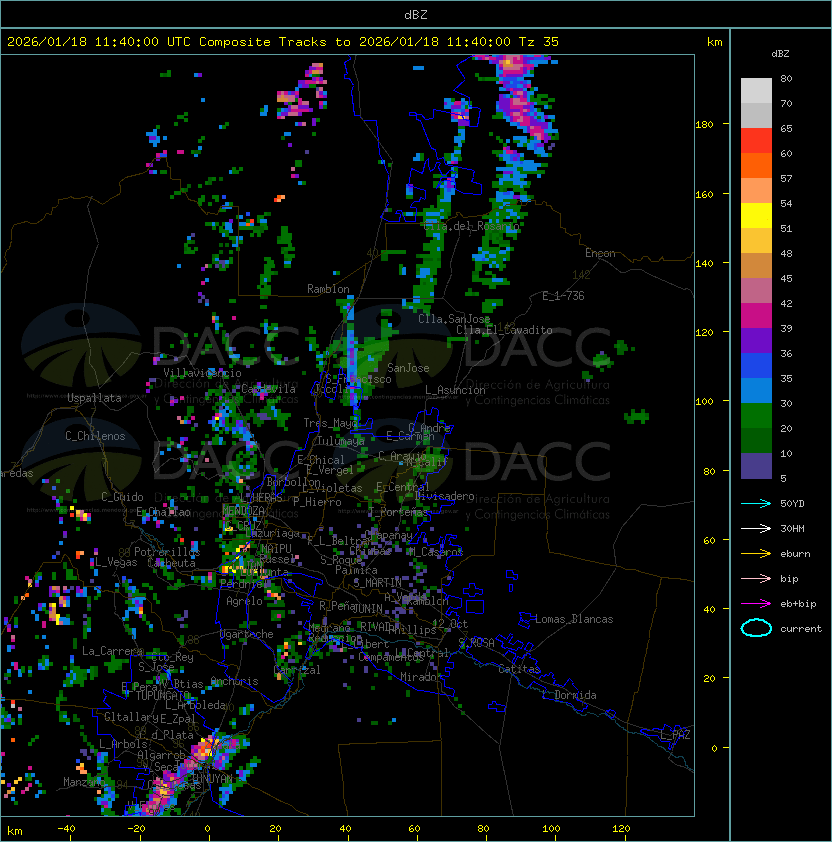Click the white 30HM arrow in legend

coord(756,528)
